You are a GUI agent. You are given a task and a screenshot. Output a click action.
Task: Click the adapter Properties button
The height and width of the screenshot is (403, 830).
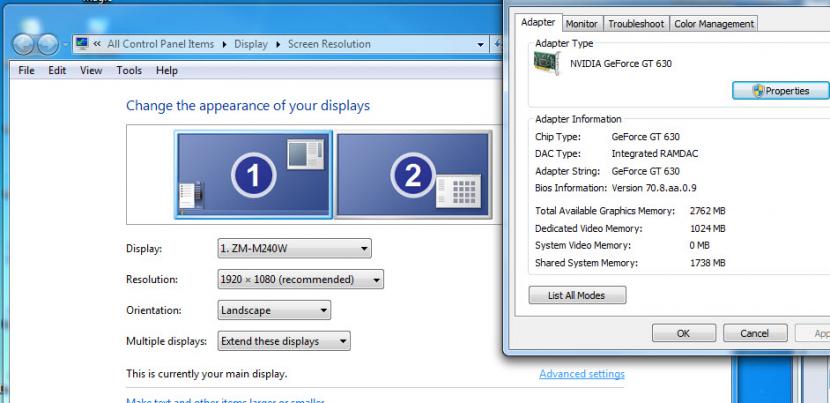779,91
